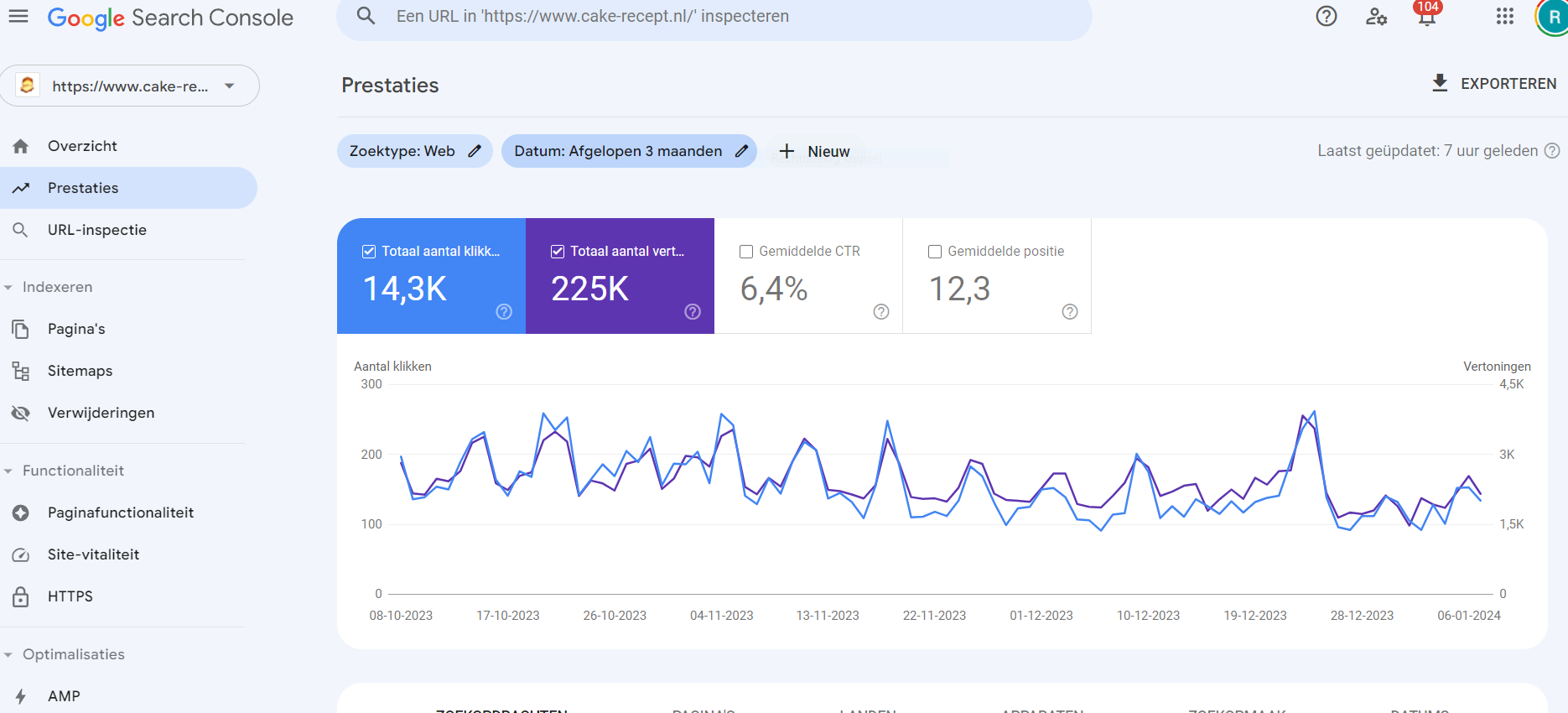Click the Overzicht home icon
1568x713 pixels.
click(21, 146)
